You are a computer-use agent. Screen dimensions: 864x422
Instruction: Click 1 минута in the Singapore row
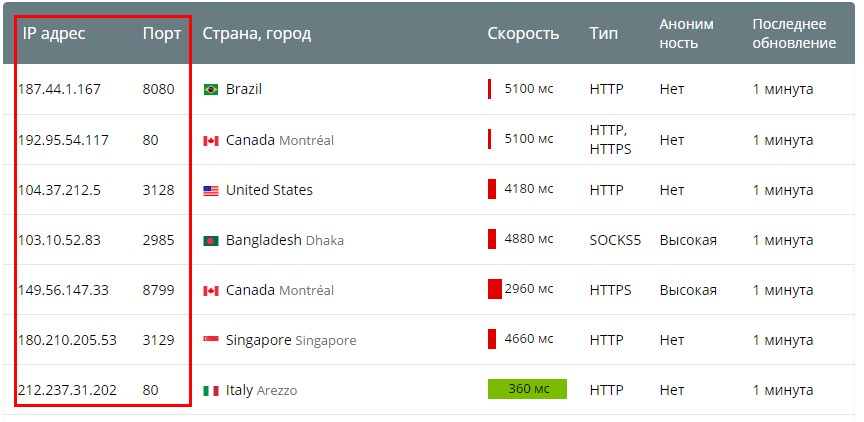pos(783,340)
